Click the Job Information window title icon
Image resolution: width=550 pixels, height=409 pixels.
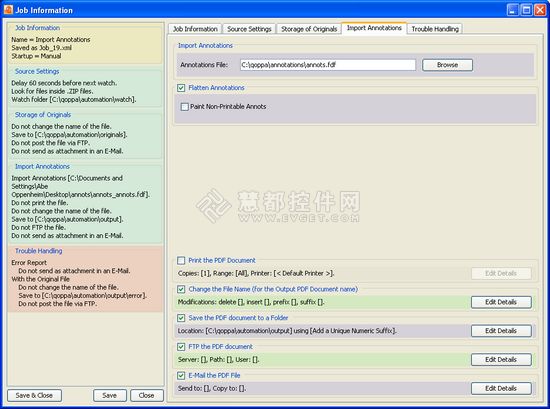click(x=8, y=10)
